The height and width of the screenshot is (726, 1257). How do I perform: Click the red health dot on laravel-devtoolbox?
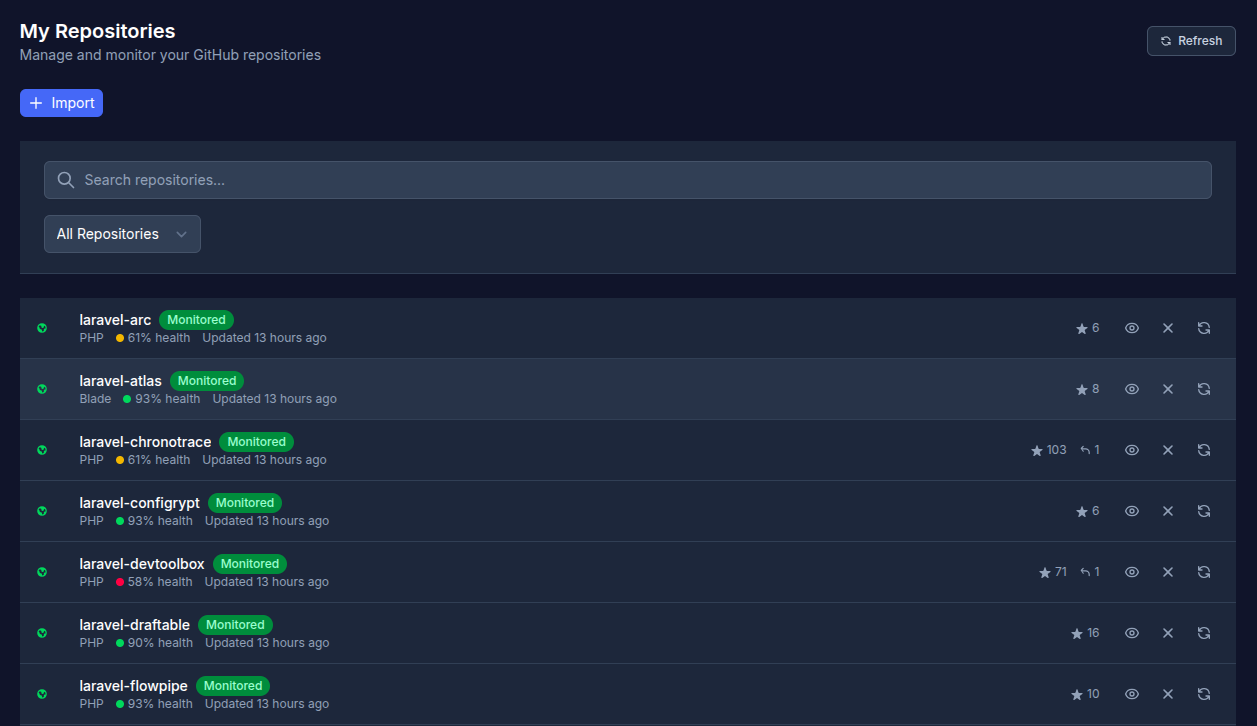[x=120, y=582]
